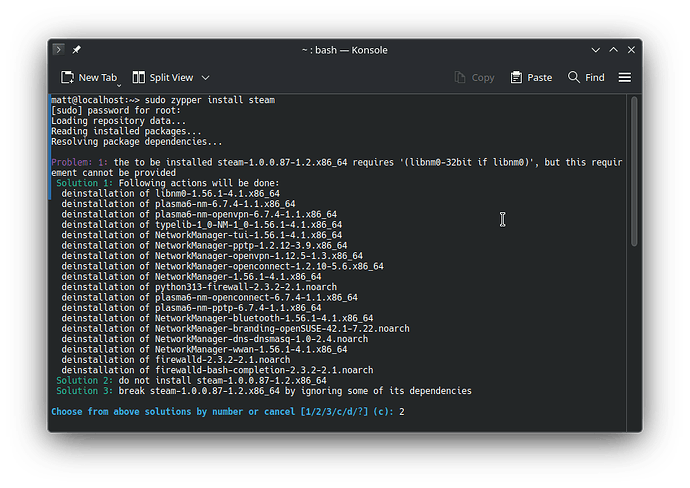Maximize the Konsole window
690x488 pixels.
click(x=613, y=50)
